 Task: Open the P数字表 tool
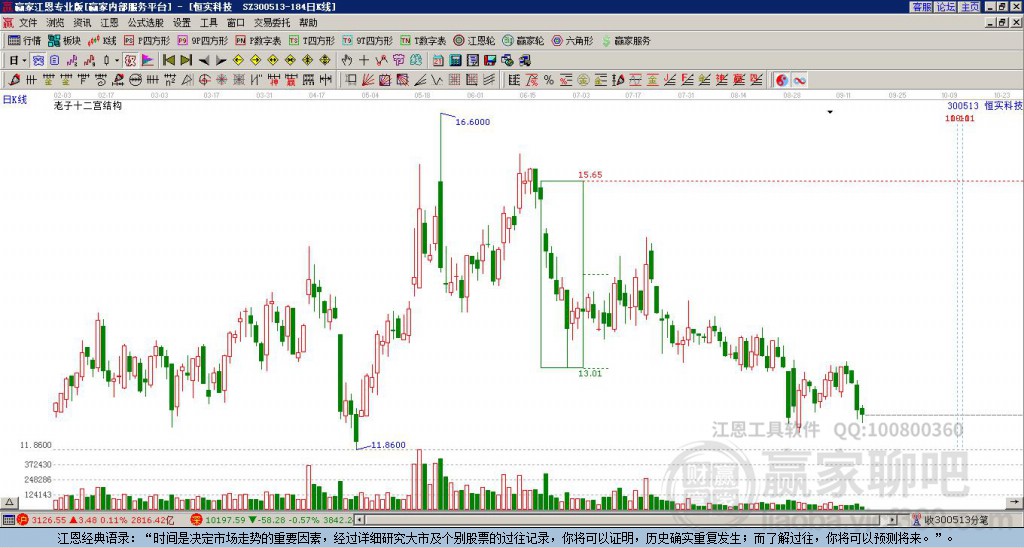point(259,40)
